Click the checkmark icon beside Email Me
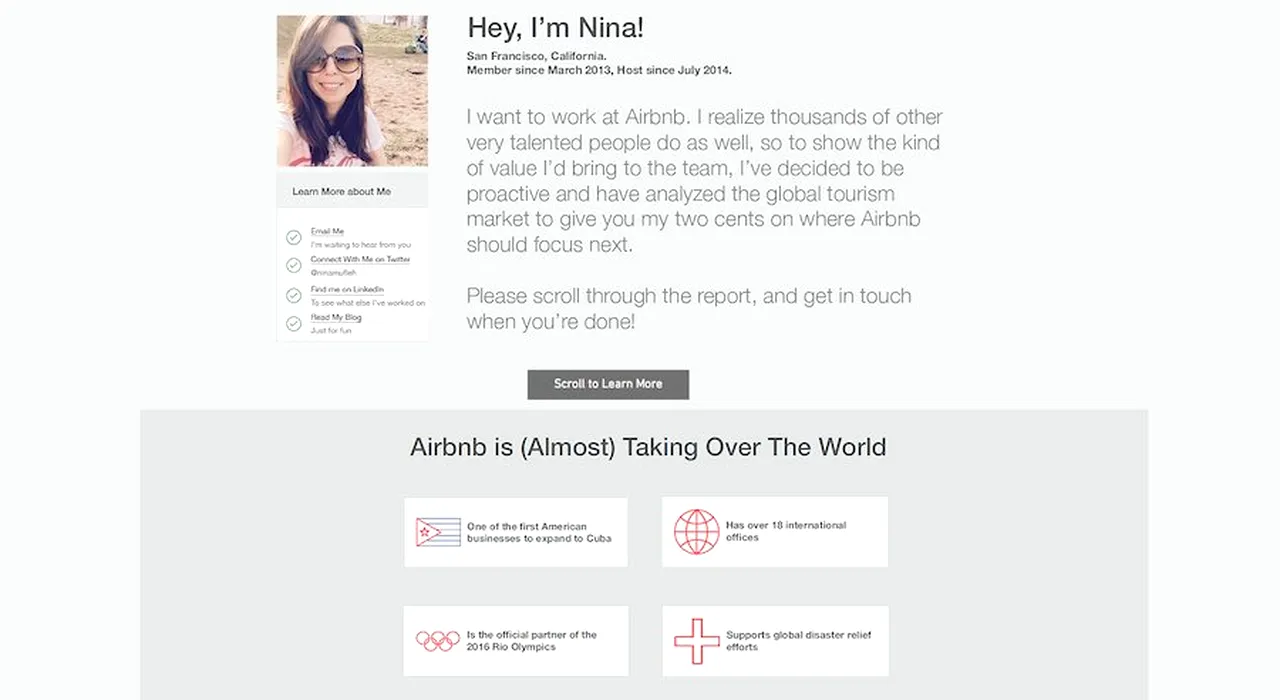Screen dimensions: 1280x700 coord(294,237)
